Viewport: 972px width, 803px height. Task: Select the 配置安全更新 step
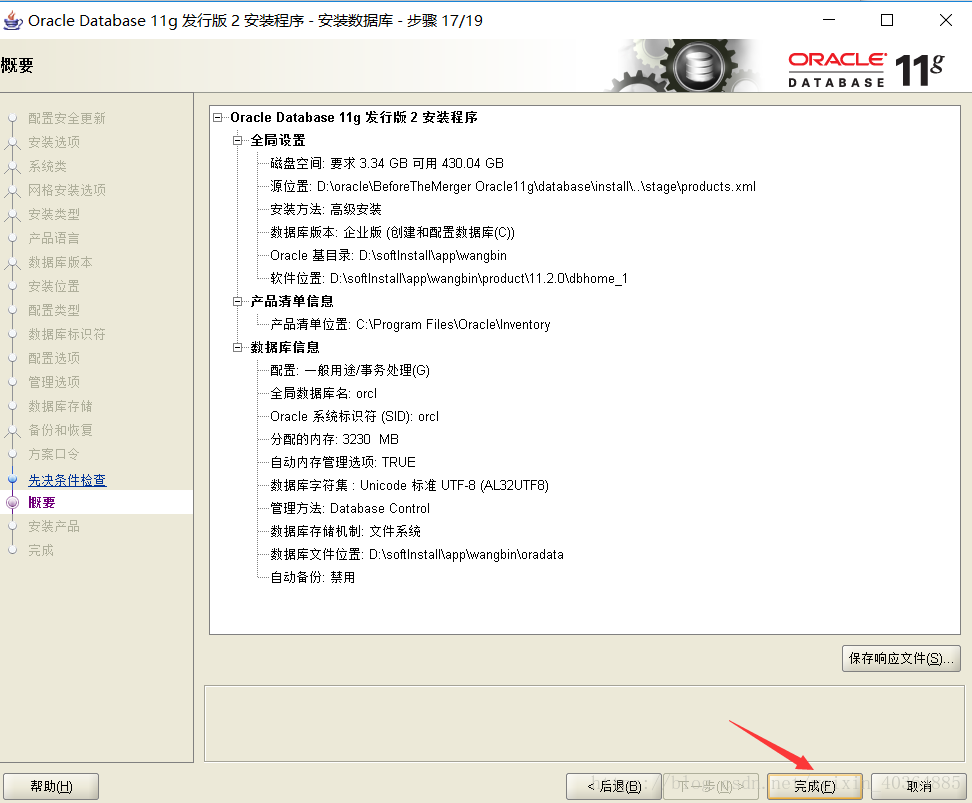click(67, 118)
